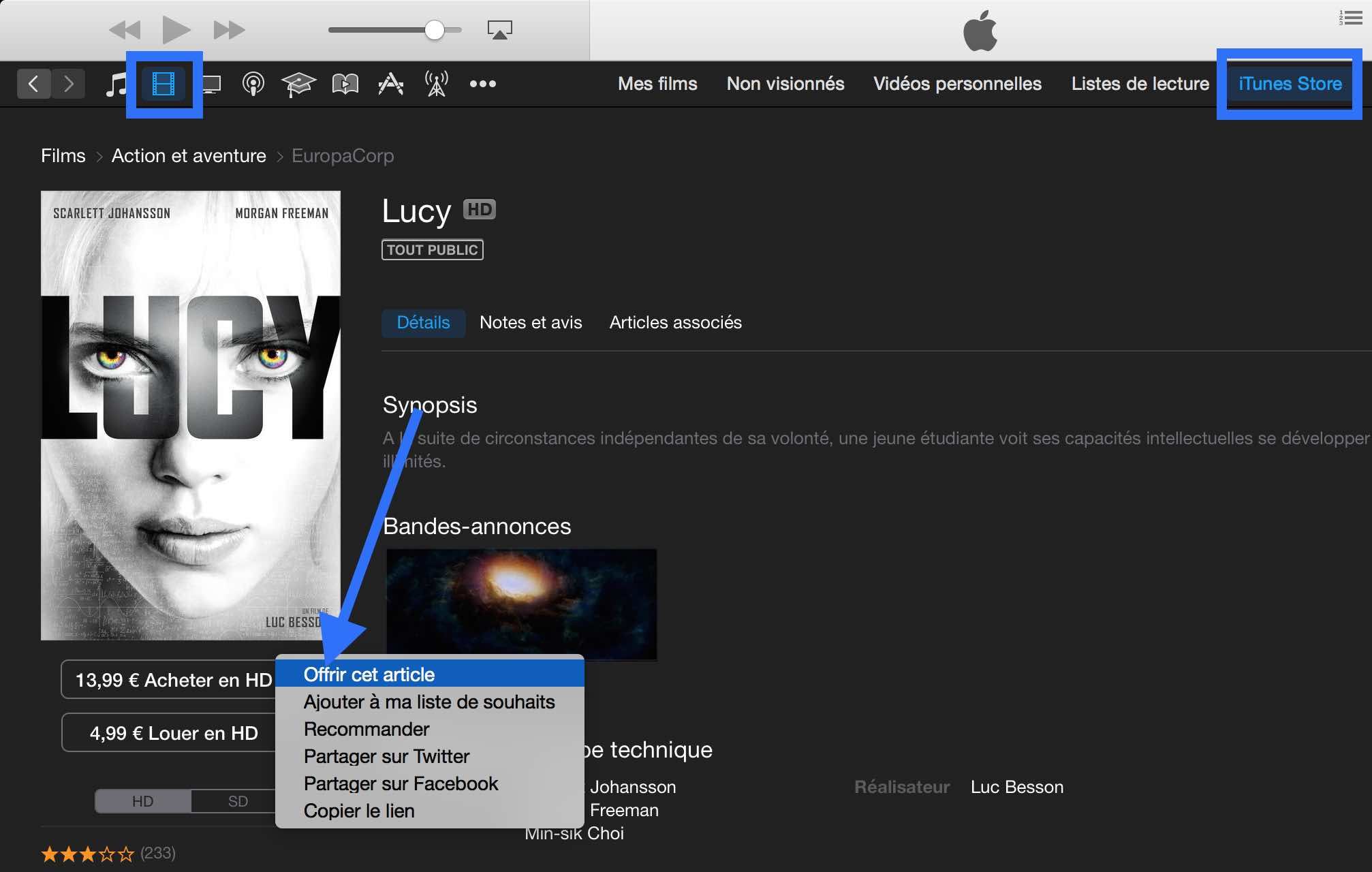Click the HD badge beside Lucy title

point(480,209)
